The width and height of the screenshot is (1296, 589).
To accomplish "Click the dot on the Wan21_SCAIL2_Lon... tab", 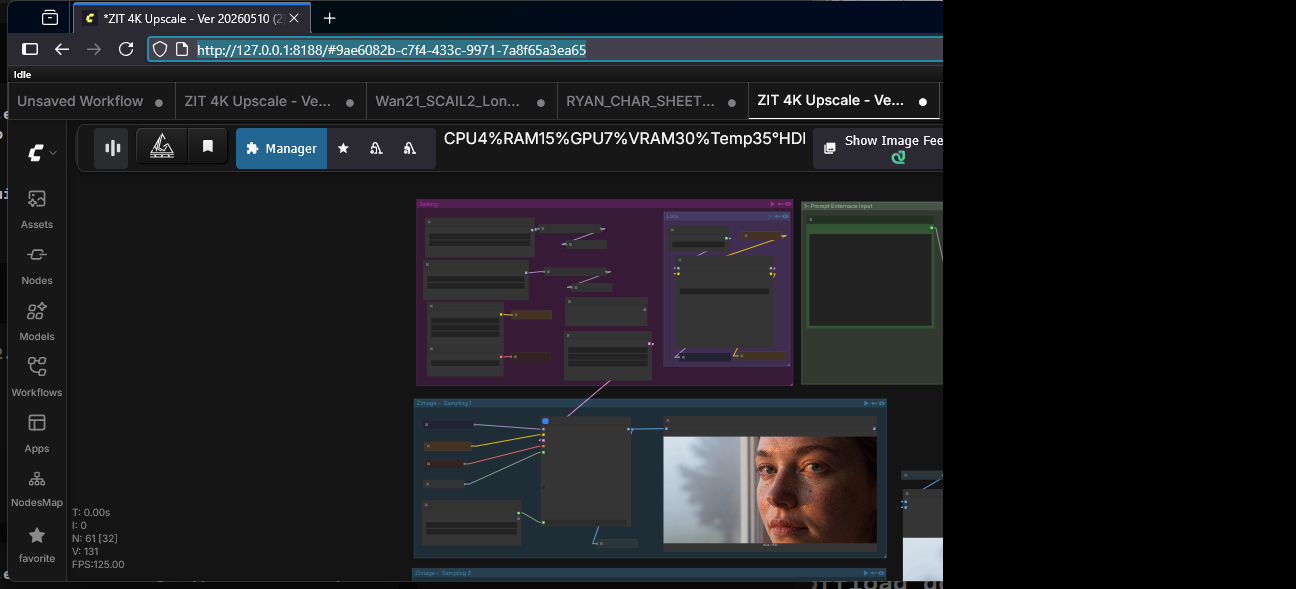I will tap(540, 102).
